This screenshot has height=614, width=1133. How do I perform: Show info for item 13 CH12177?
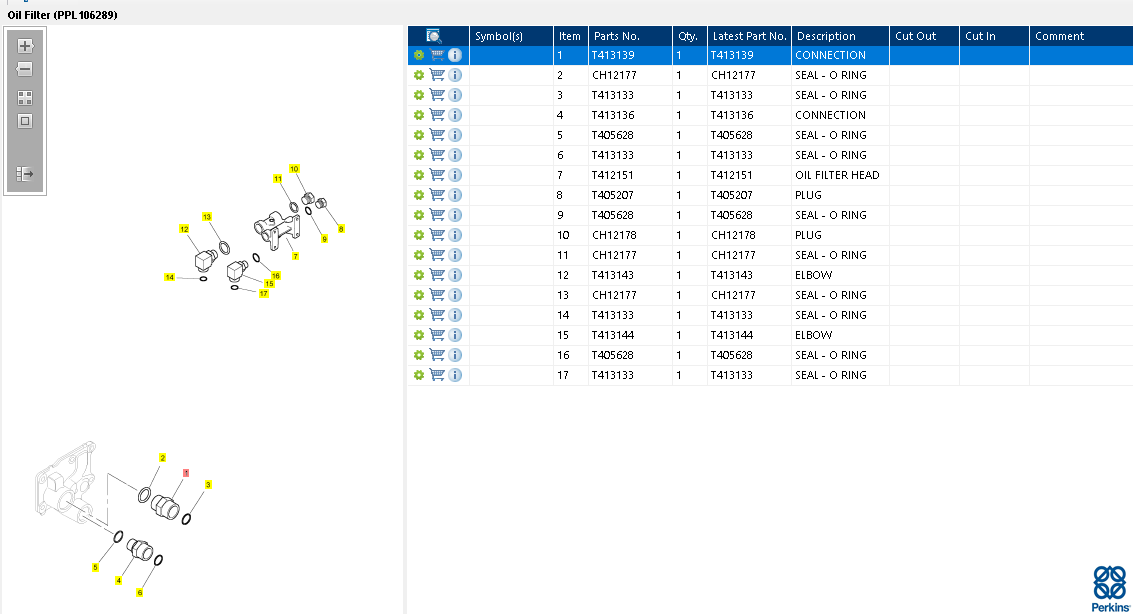pos(455,295)
